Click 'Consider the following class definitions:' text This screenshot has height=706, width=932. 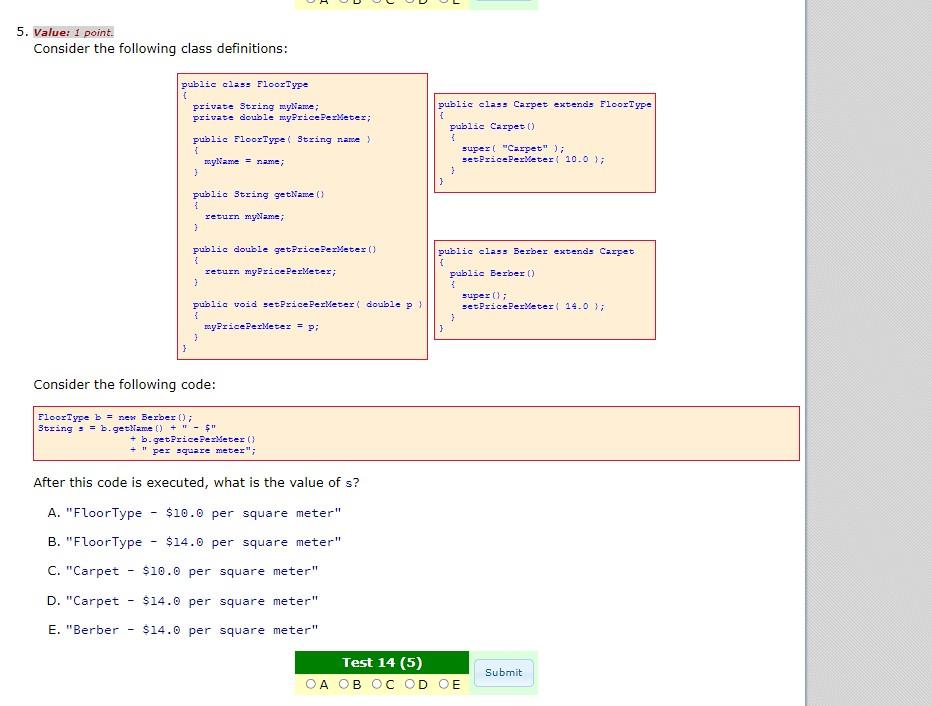(160, 49)
